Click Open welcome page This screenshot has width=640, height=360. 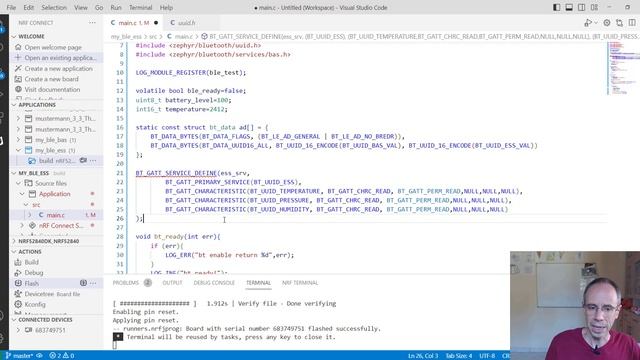(x=53, y=47)
